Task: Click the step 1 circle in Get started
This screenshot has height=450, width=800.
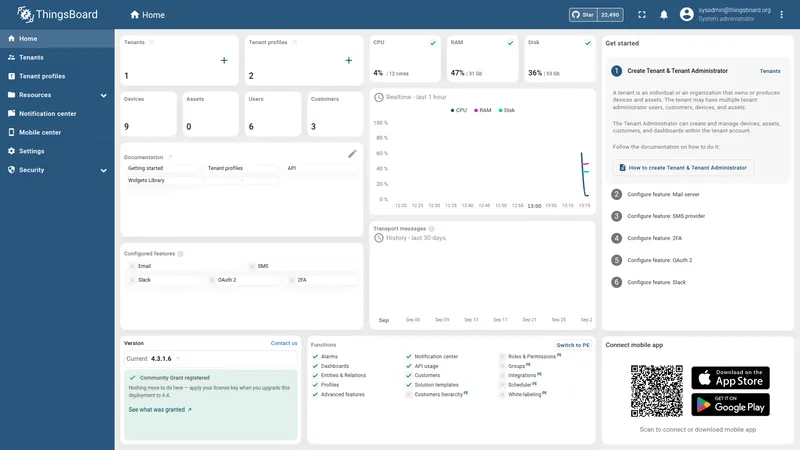Action: coord(616,71)
